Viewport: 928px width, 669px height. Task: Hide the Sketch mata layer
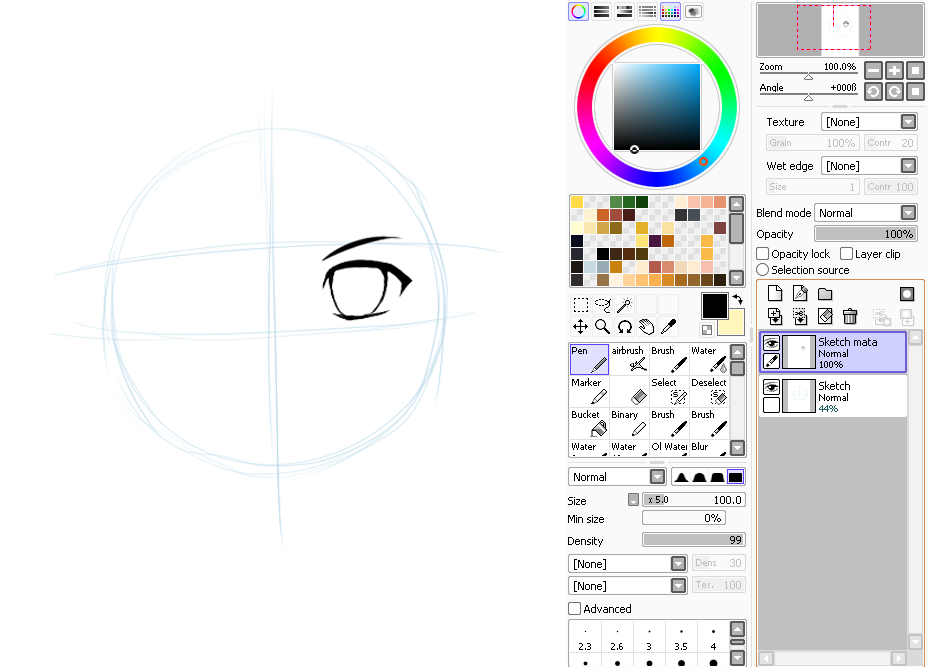point(771,343)
